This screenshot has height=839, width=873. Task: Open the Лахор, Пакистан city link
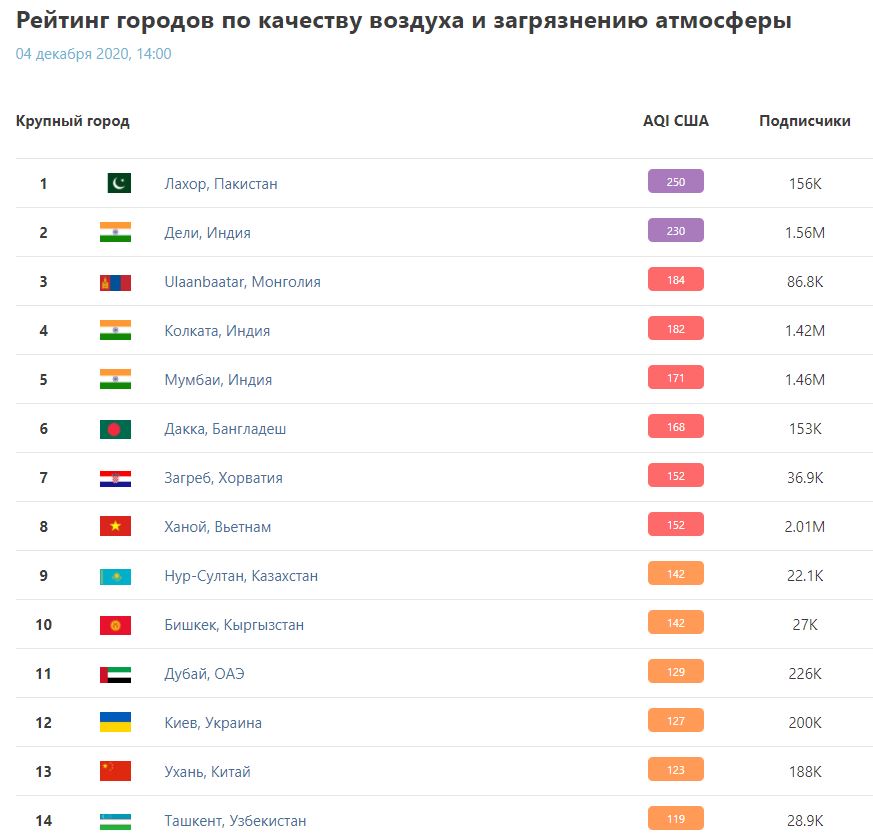click(x=221, y=184)
